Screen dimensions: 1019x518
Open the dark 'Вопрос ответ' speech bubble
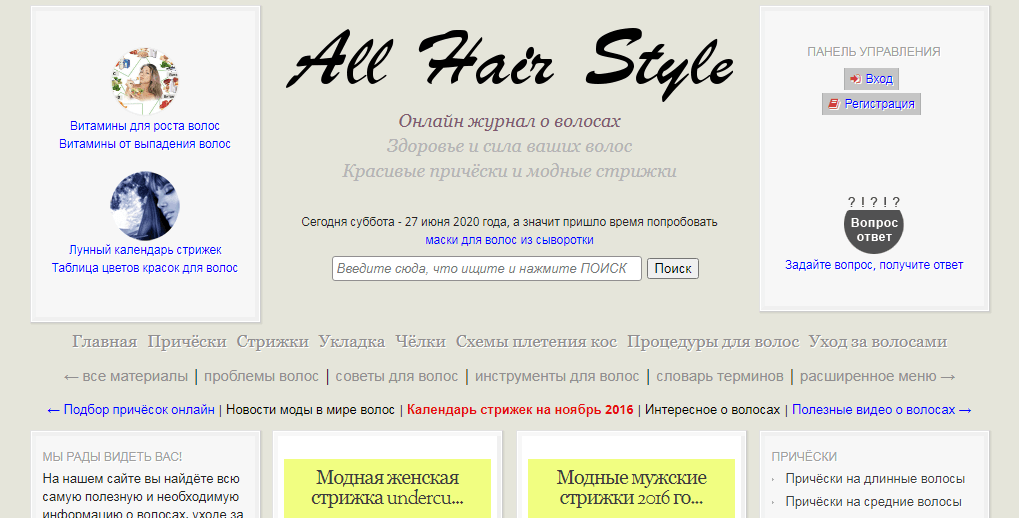874,229
